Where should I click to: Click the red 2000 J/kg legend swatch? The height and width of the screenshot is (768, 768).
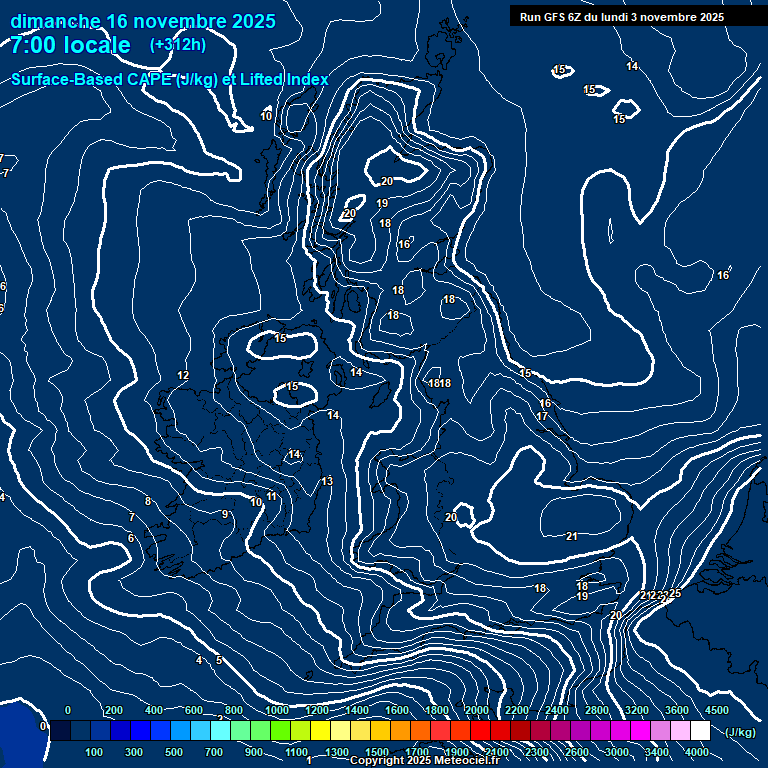tap(480, 731)
